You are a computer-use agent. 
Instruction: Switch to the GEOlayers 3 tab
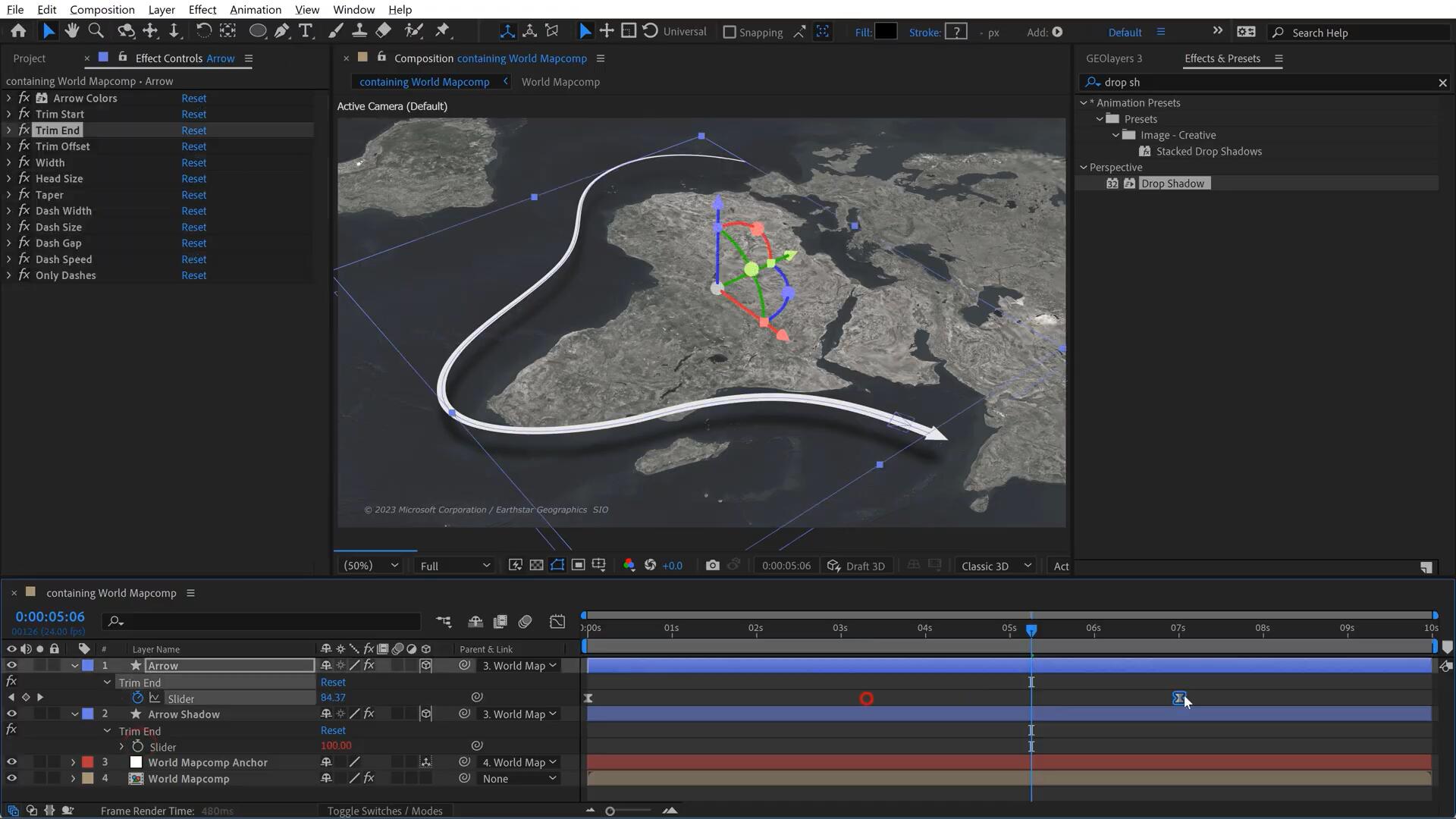coord(1113,58)
